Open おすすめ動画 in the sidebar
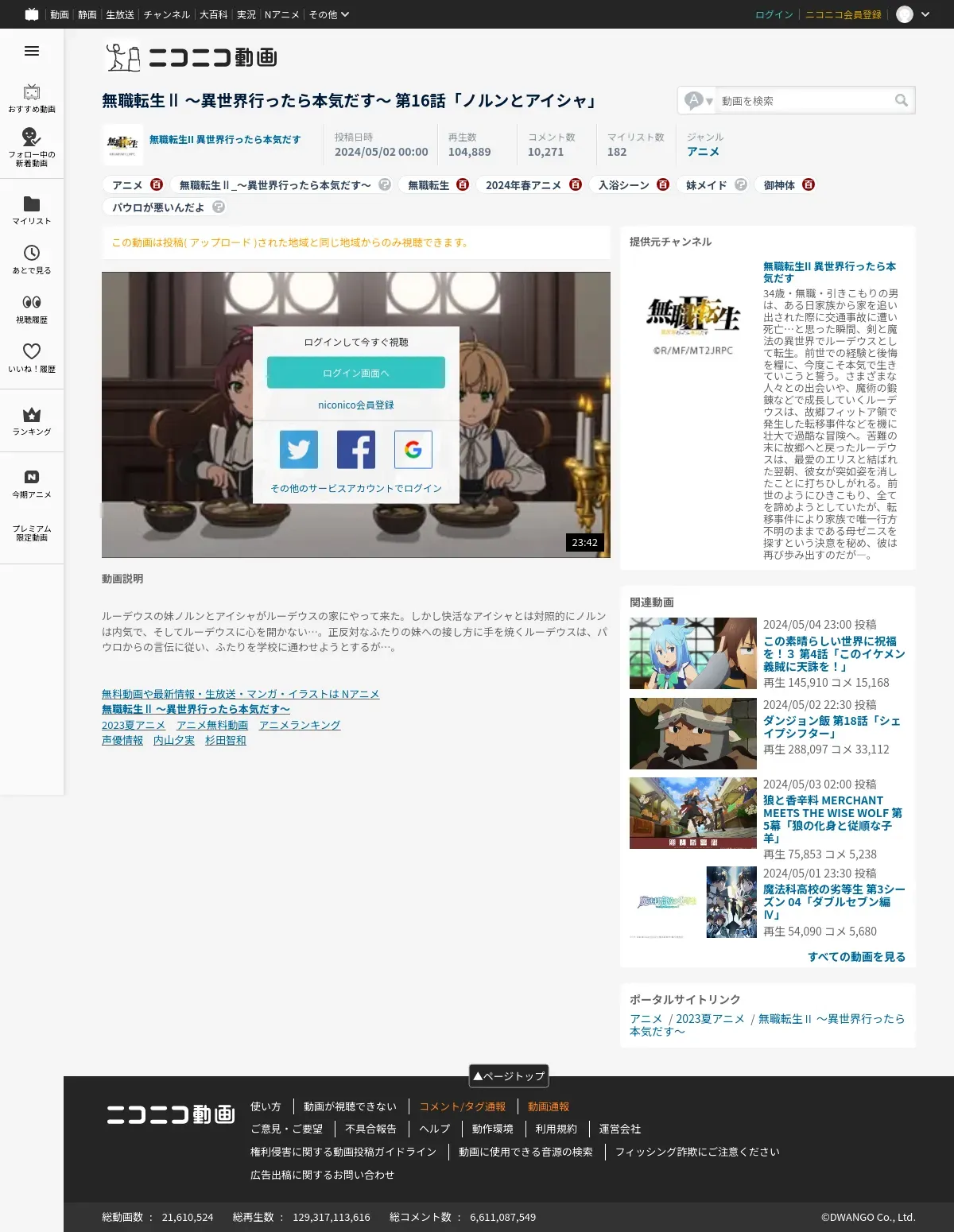 pos(32,99)
